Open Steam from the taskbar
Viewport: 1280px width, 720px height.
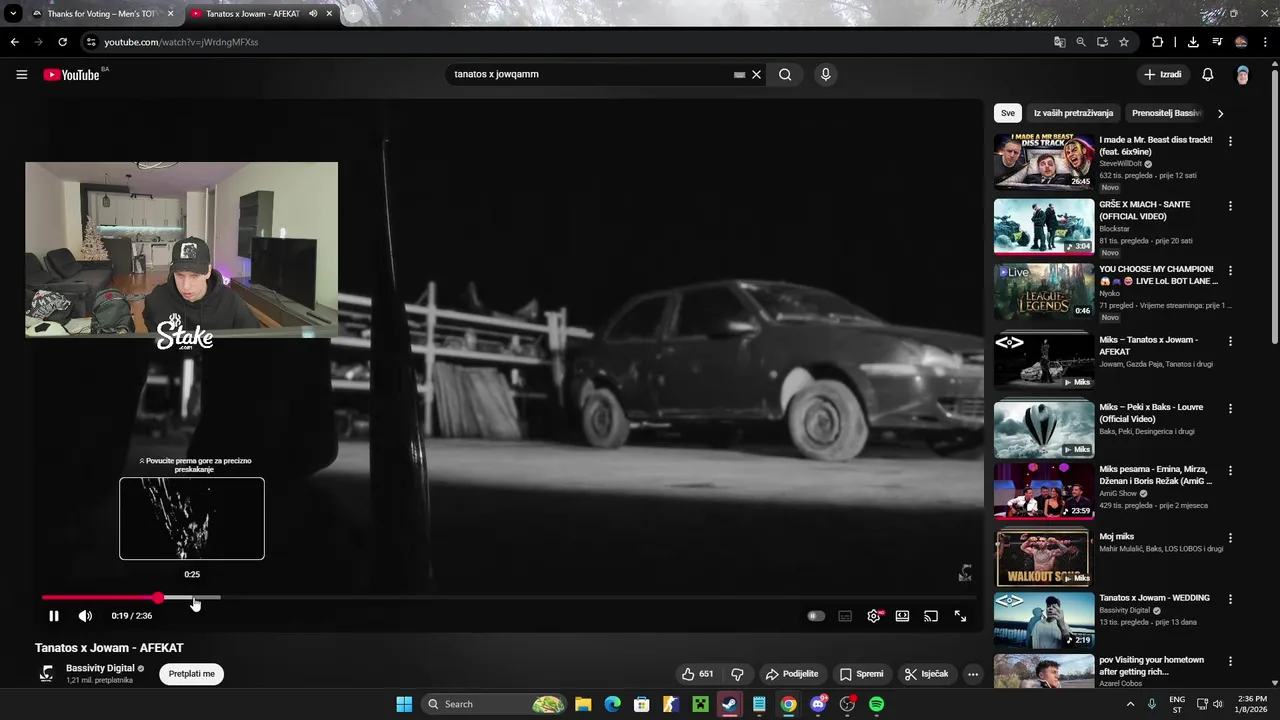730,704
